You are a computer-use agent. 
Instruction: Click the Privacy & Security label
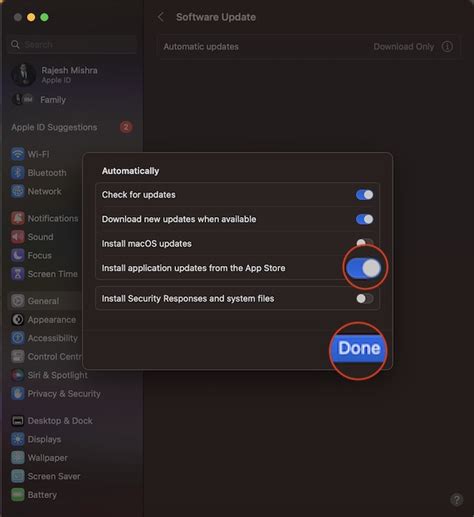point(64,394)
